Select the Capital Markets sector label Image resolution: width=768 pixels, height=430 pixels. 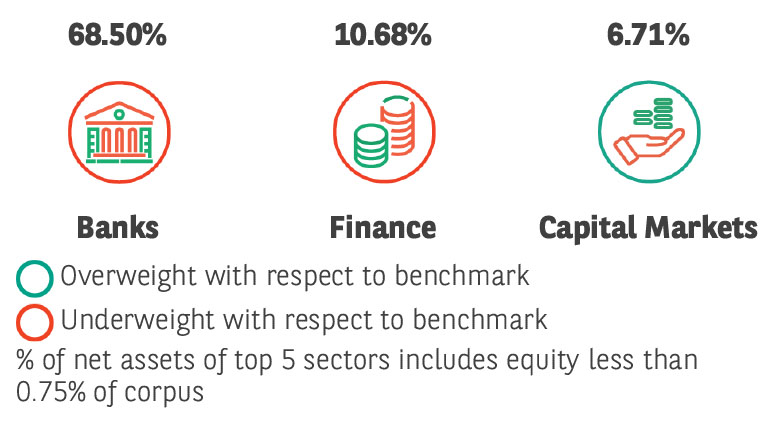[647, 228]
